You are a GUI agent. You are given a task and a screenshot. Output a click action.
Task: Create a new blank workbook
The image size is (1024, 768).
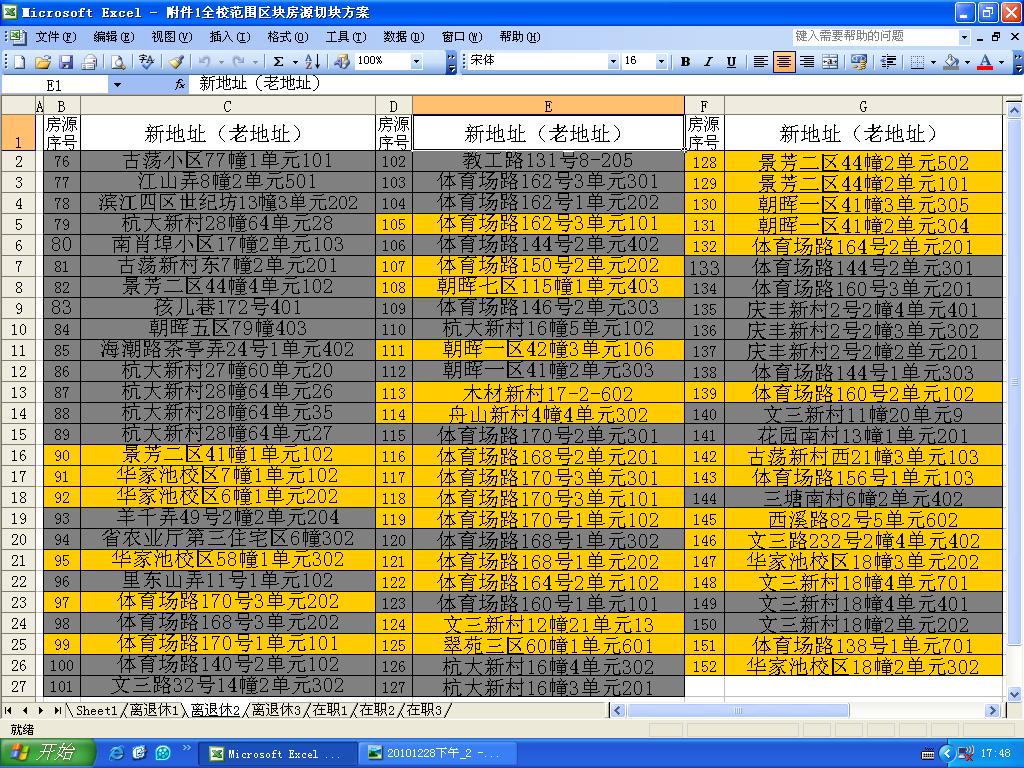pyautogui.click(x=20, y=61)
